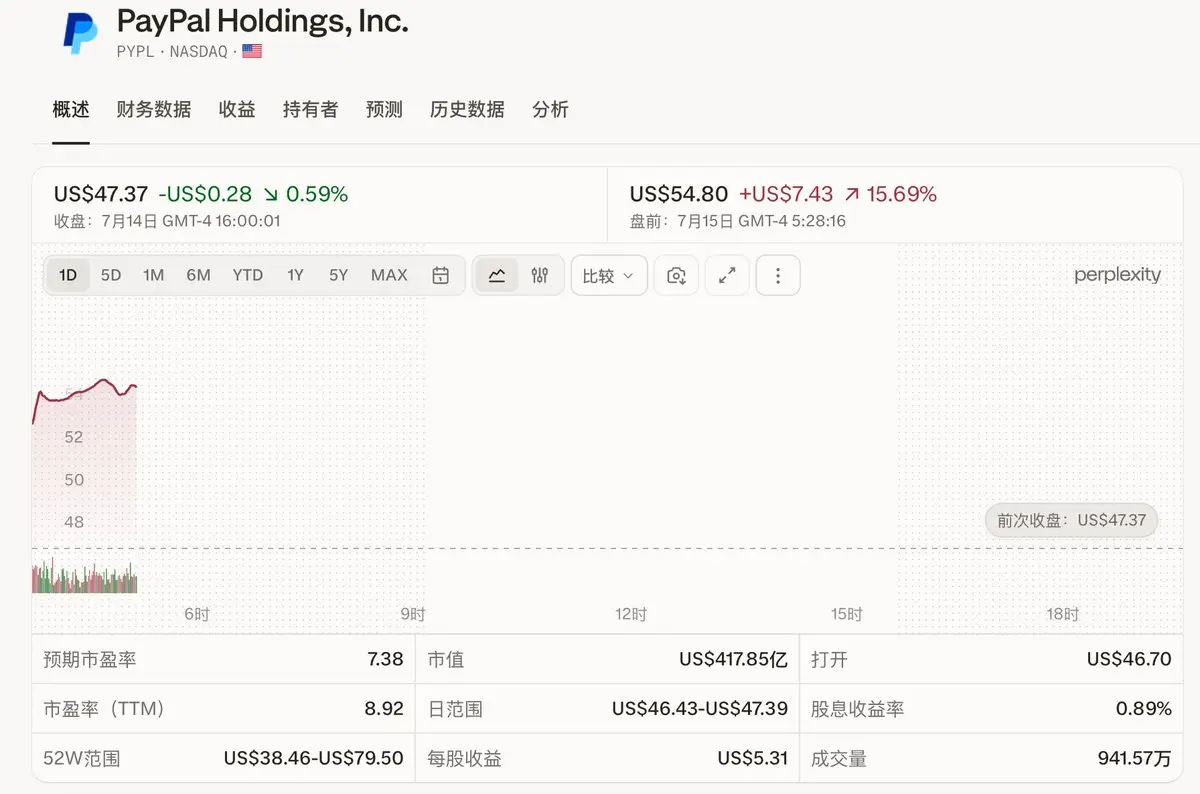Viewport: 1200px width, 794px height.
Task: Select the MAX time range
Action: [389, 275]
